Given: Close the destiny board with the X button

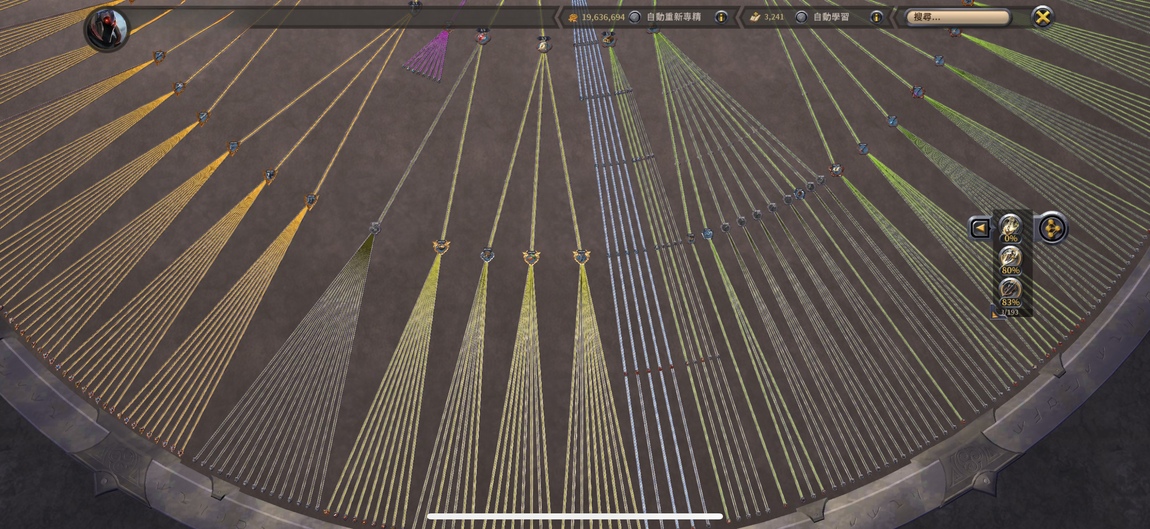Looking at the screenshot, I should [1042, 16].
